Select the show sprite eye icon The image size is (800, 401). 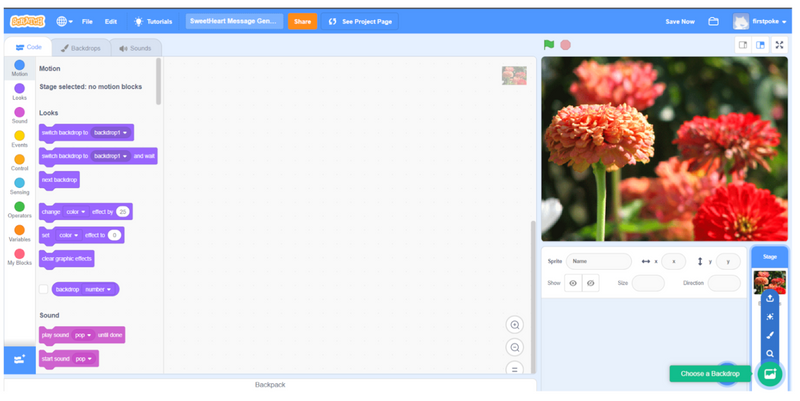[x=573, y=283]
